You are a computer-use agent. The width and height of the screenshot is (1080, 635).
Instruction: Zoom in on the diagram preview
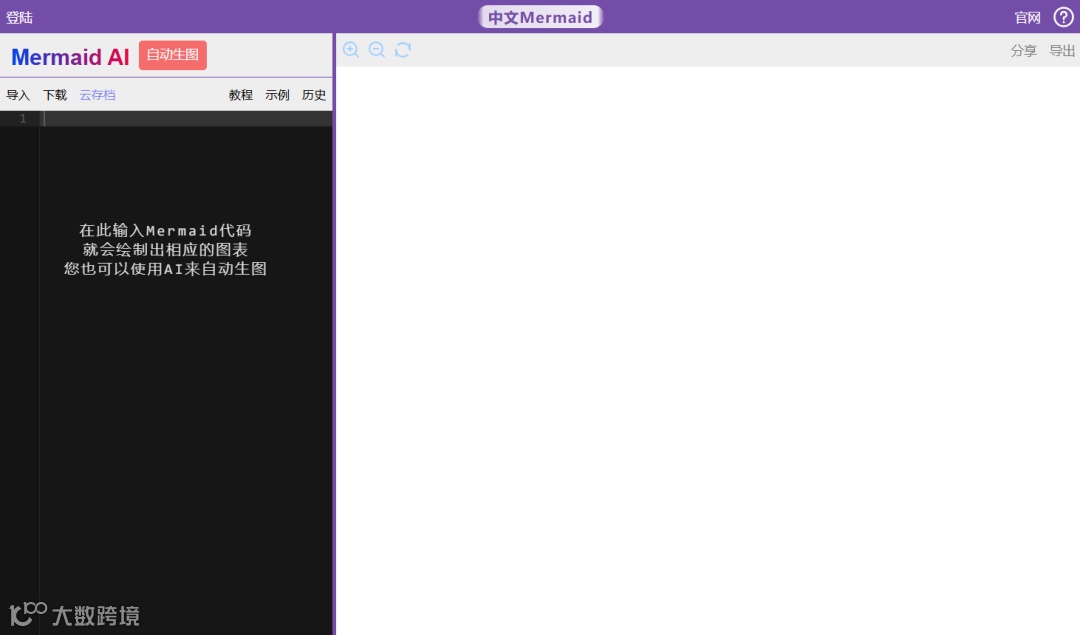(x=351, y=50)
